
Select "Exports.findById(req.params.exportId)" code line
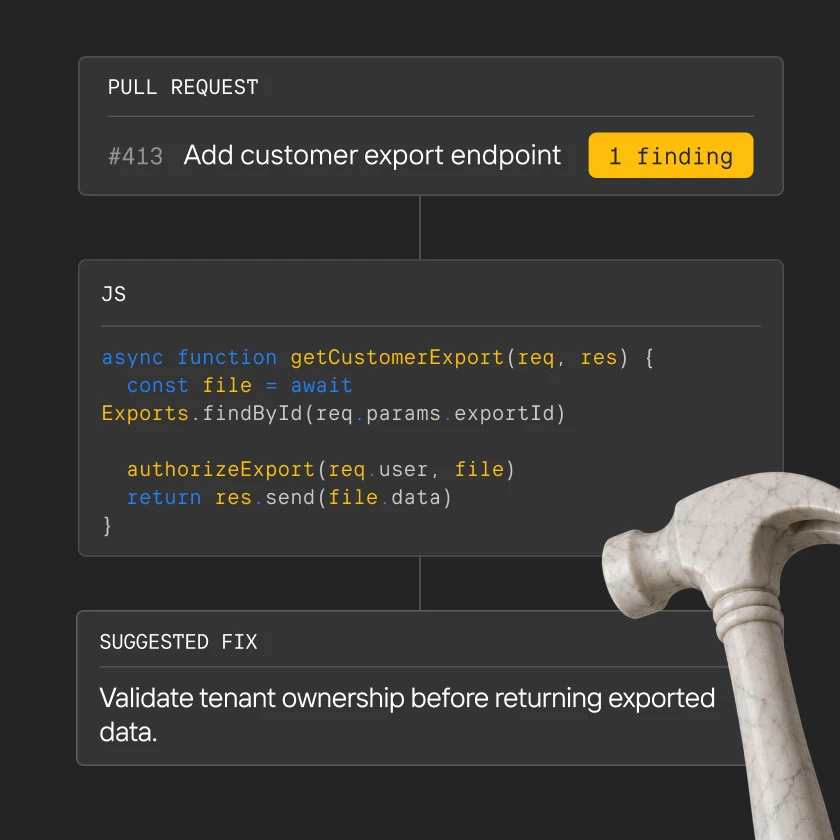point(333,414)
